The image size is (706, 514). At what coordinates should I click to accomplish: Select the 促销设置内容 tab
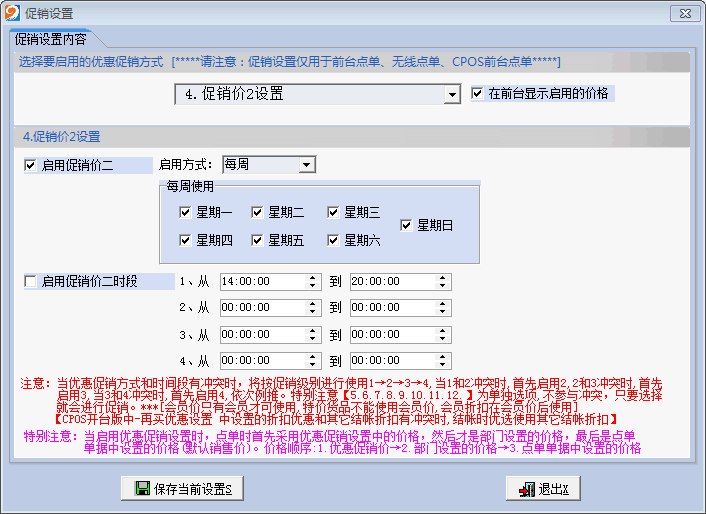tap(50, 40)
